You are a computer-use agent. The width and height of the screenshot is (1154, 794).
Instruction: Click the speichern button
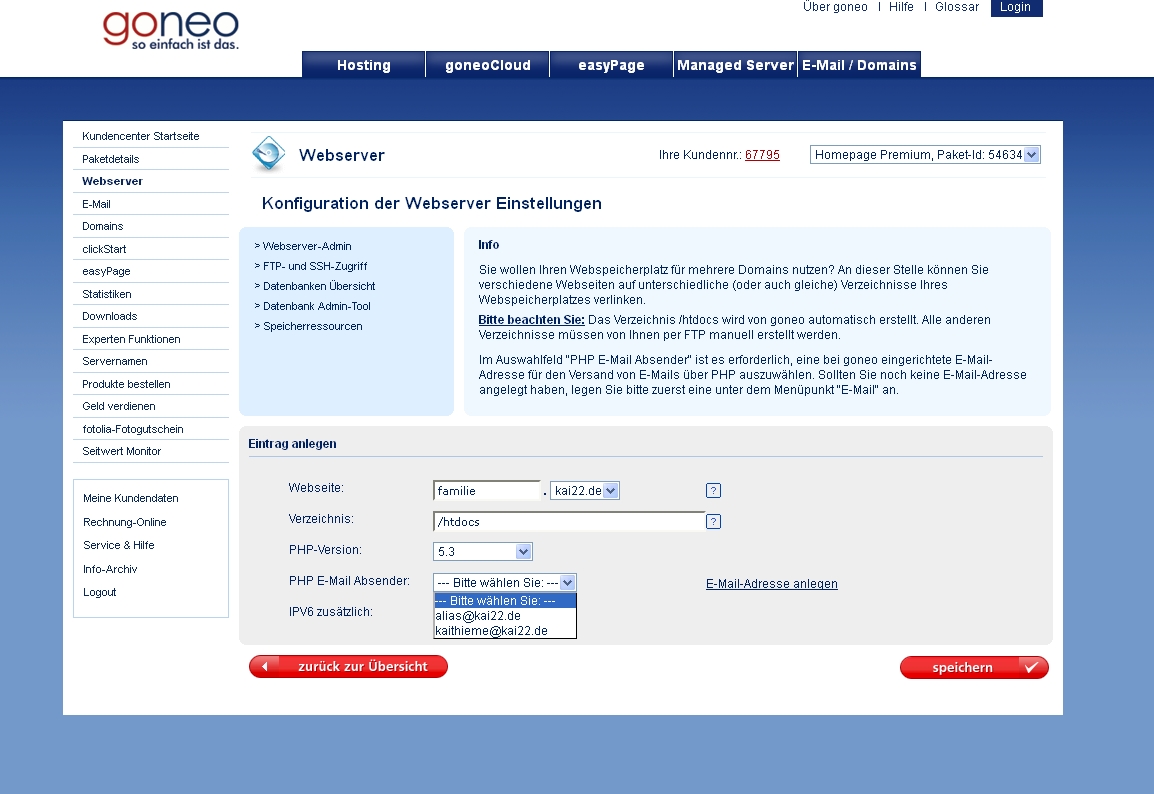coord(974,667)
